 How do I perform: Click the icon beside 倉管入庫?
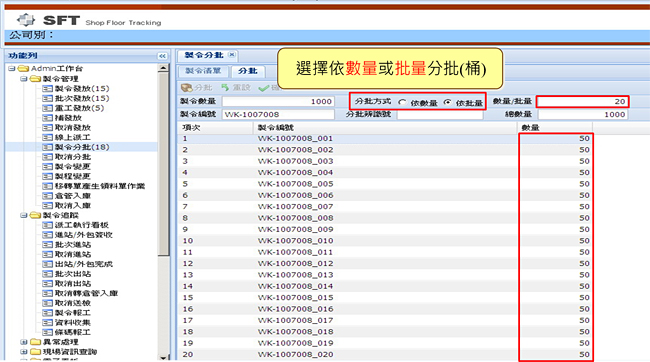click(x=48, y=196)
